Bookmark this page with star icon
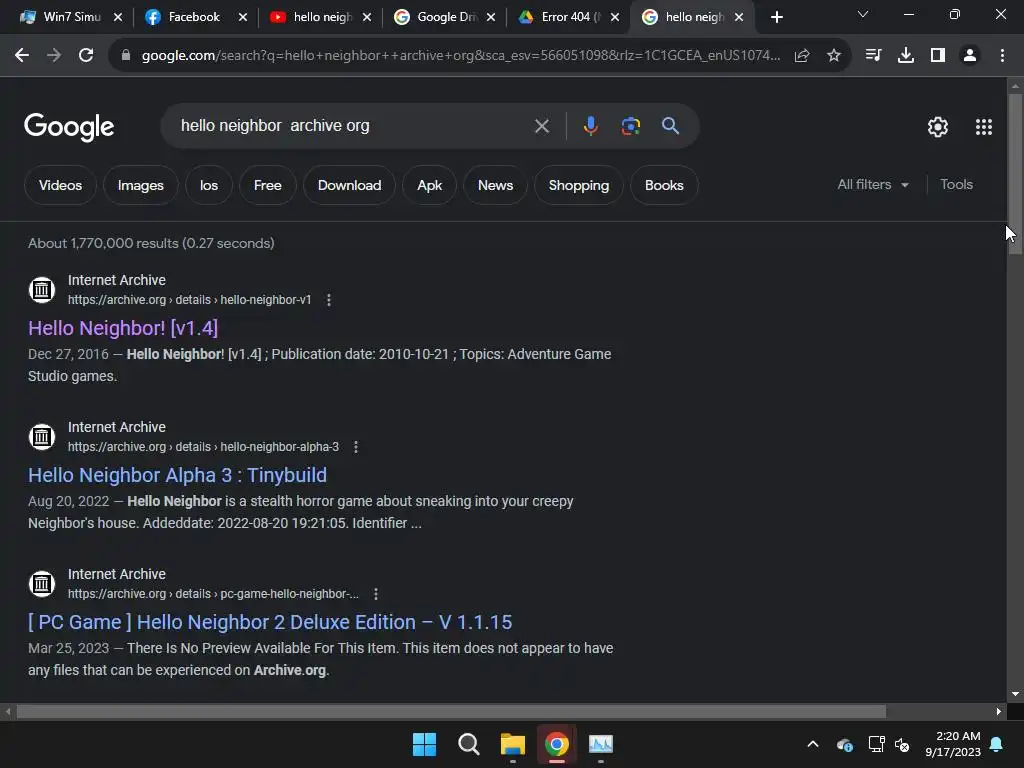 point(834,56)
